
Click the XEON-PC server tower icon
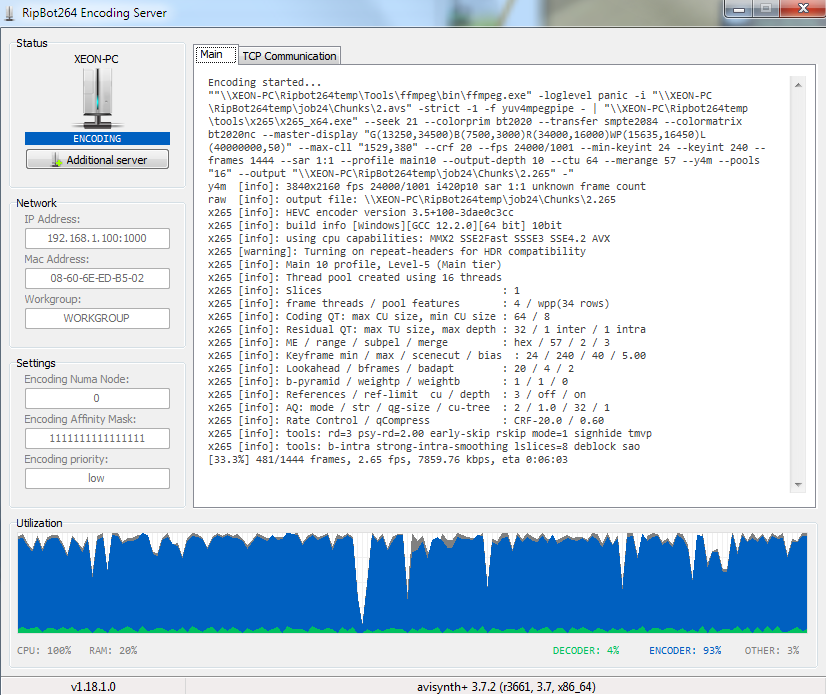[97, 99]
